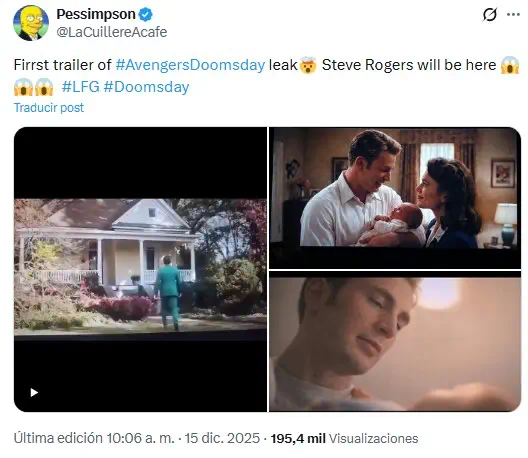Open the #AvengersDoomsday hashtag
This screenshot has width=528, height=458.
[x=190, y=65]
